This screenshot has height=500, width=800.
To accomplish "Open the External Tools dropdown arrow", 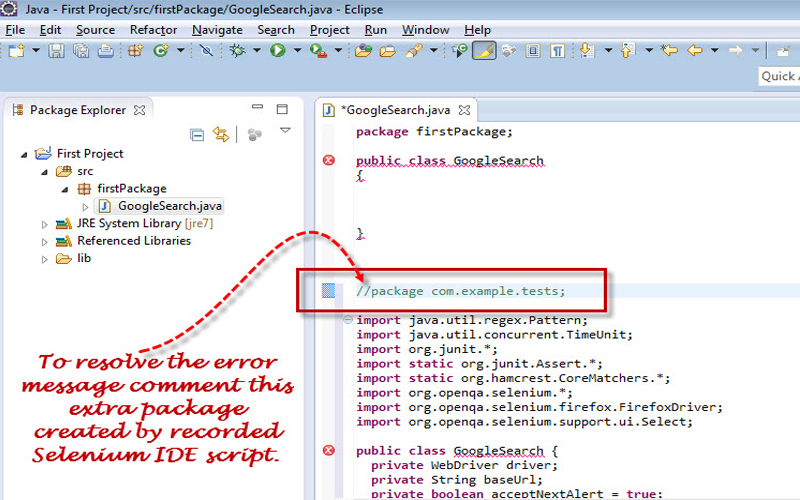I will coord(338,50).
